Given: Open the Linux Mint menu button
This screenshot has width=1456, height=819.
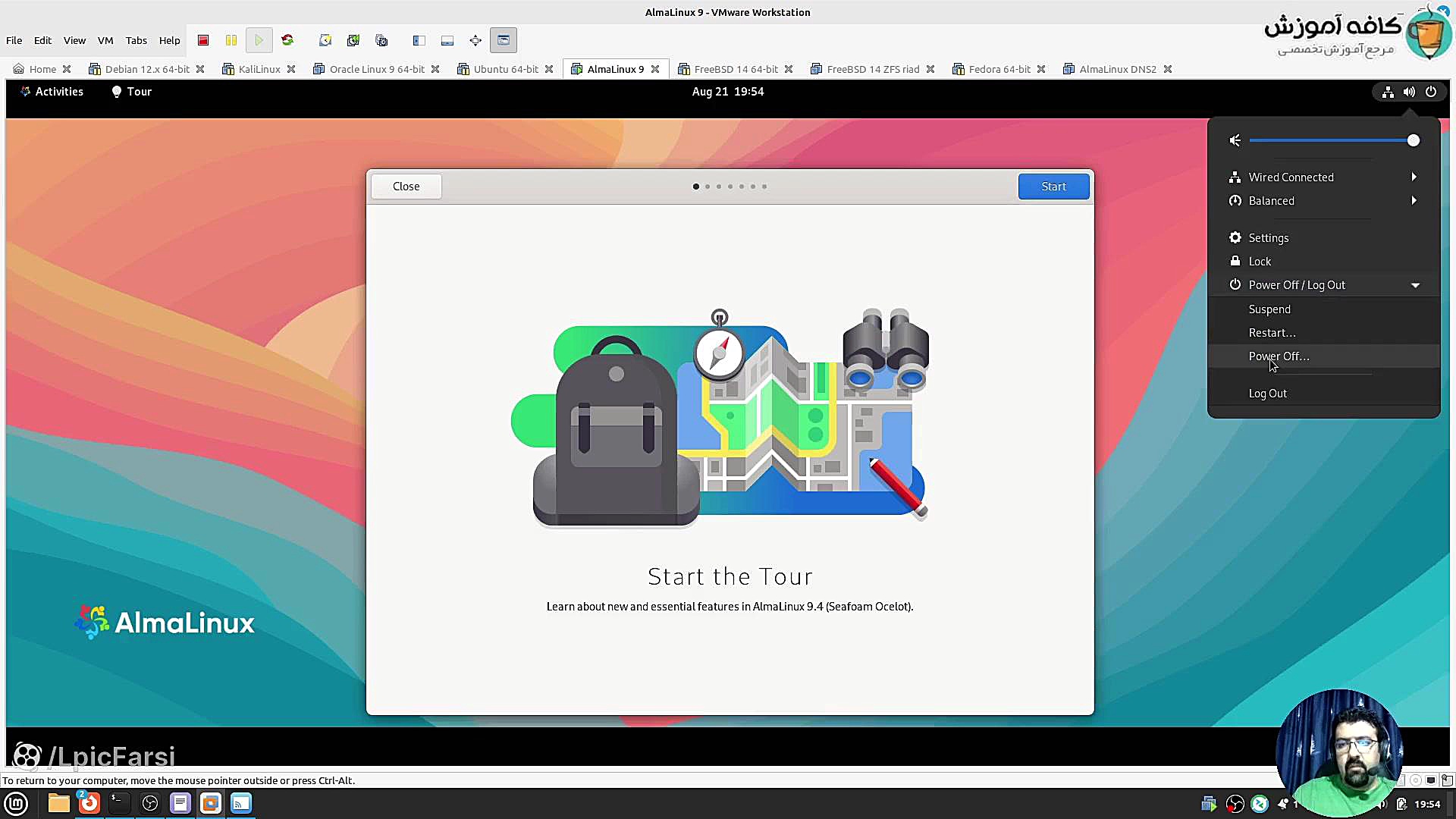Looking at the screenshot, I should pos(16,803).
